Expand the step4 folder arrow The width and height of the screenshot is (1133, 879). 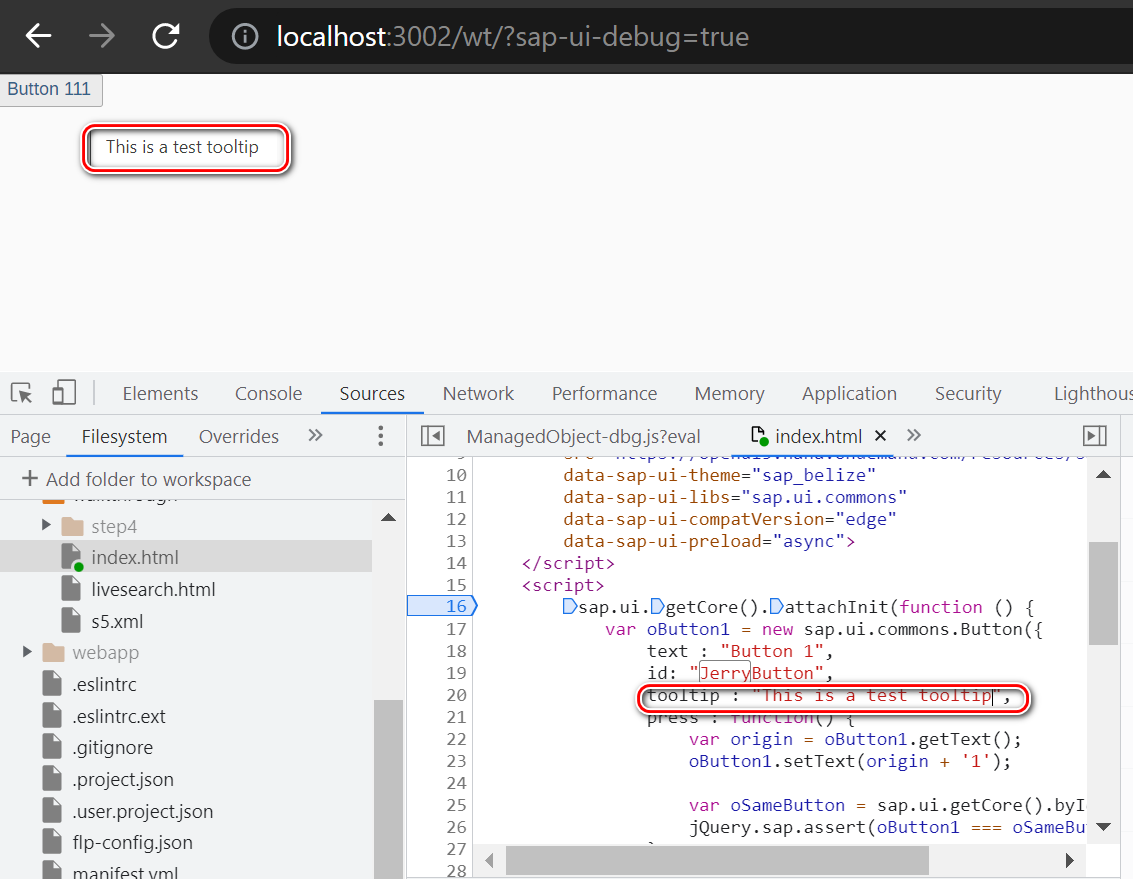click(46, 525)
